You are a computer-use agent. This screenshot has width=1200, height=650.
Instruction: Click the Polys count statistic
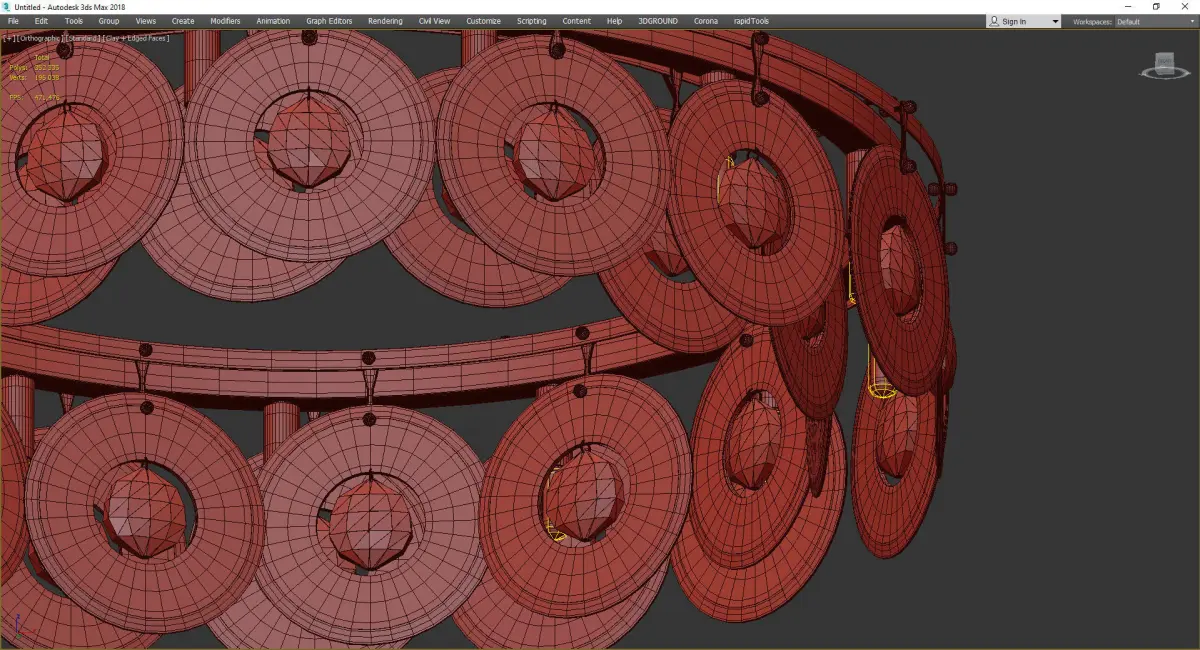coord(33,68)
